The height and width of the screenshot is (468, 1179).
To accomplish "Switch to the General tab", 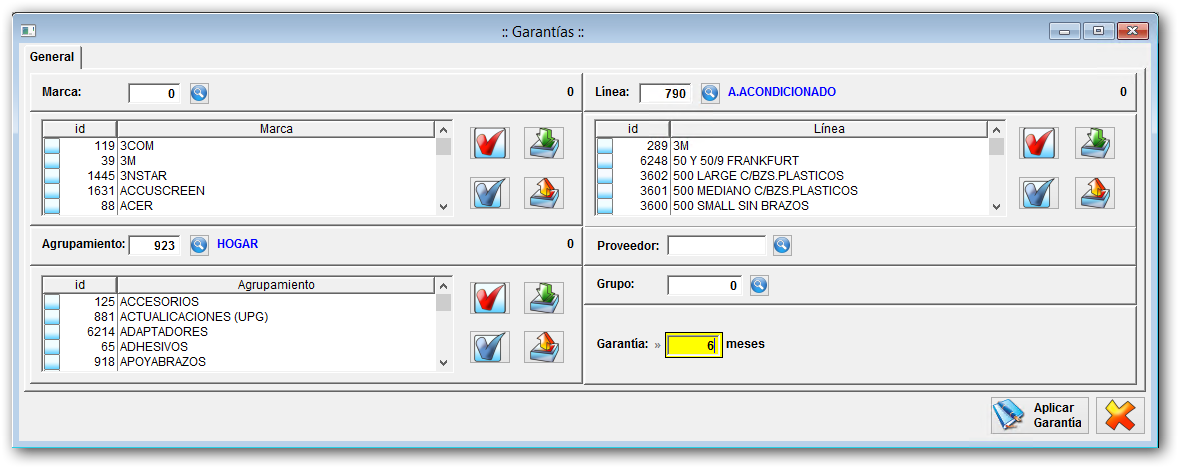I will 52,57.
